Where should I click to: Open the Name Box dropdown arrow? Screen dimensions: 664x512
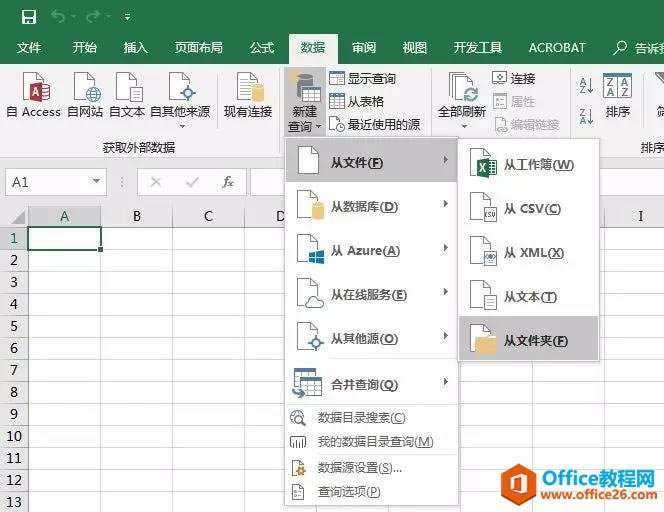[x=96, y=182]
